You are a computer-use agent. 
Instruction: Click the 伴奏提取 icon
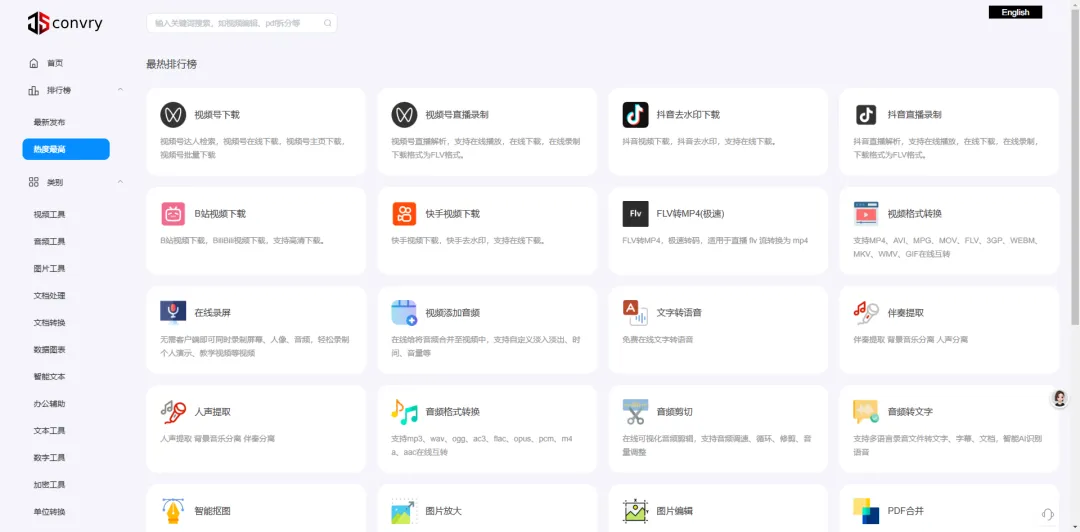pos(866,312)
